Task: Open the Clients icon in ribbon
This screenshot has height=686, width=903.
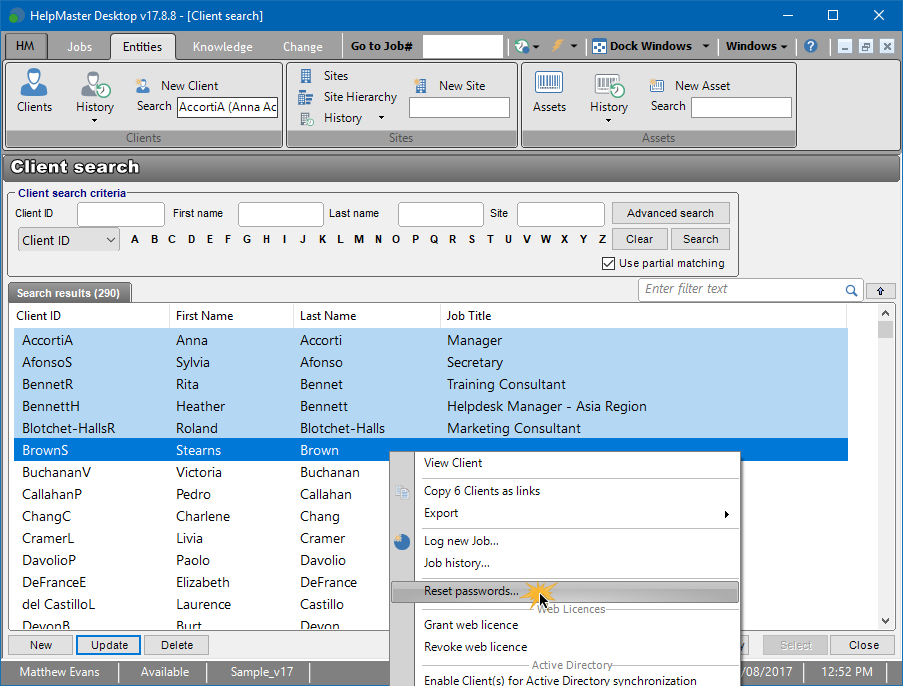Action: 34,82
